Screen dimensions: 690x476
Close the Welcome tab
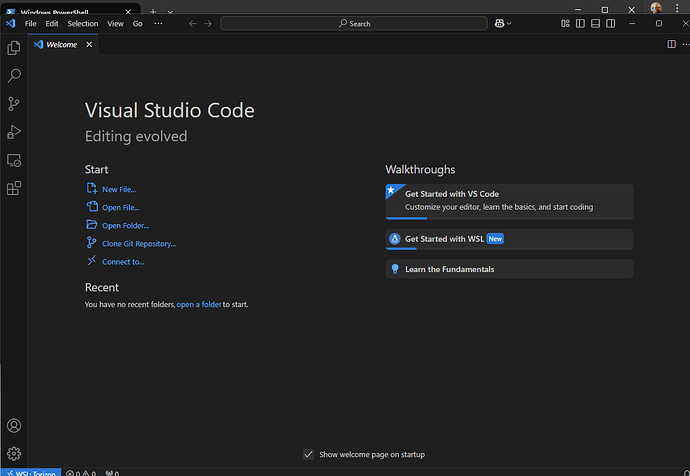(x=89, y=44)
